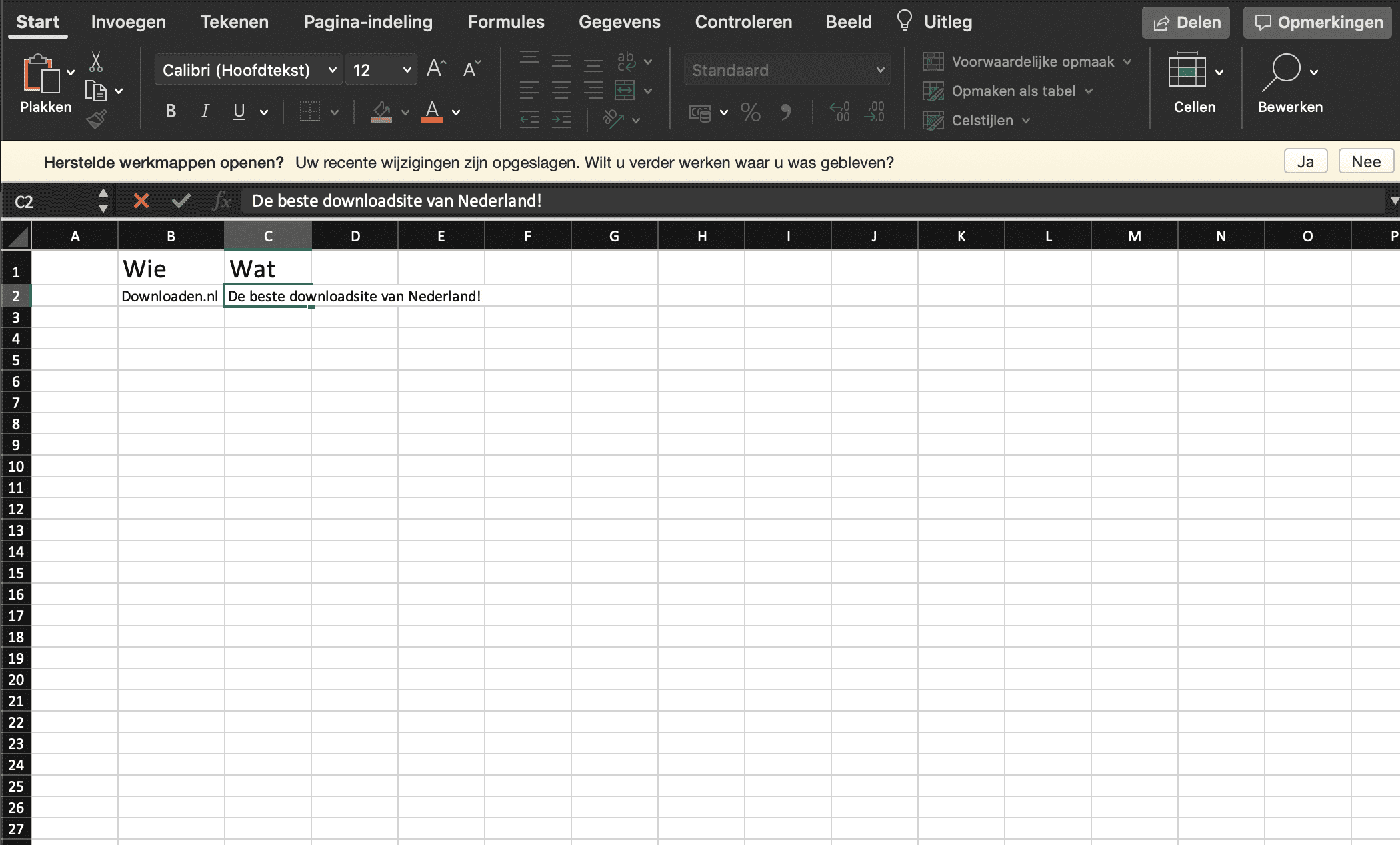Screen dimensions: 1400x845
Task: Activate the format painter brush
Action: pos(96,119)
